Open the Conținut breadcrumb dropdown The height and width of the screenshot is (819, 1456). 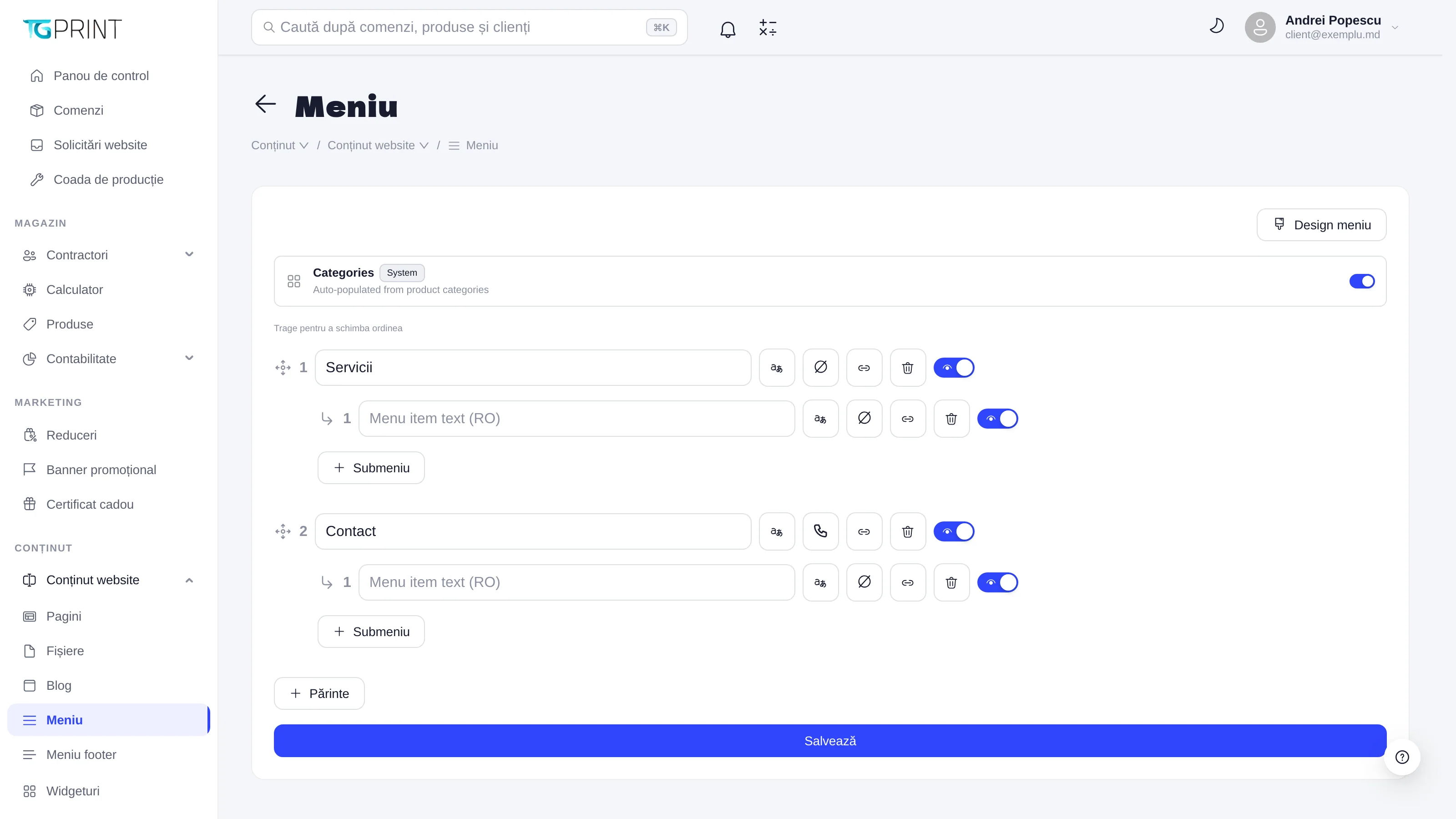[x=280, y=145]
